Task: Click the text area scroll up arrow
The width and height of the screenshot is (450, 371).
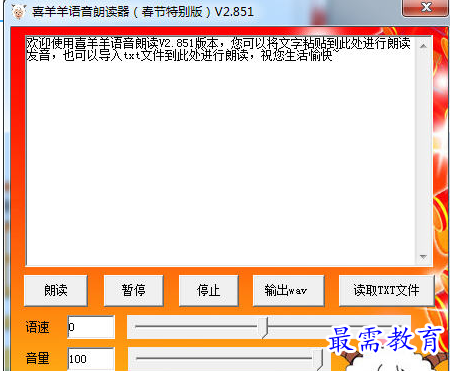Action: pos(423,46)
